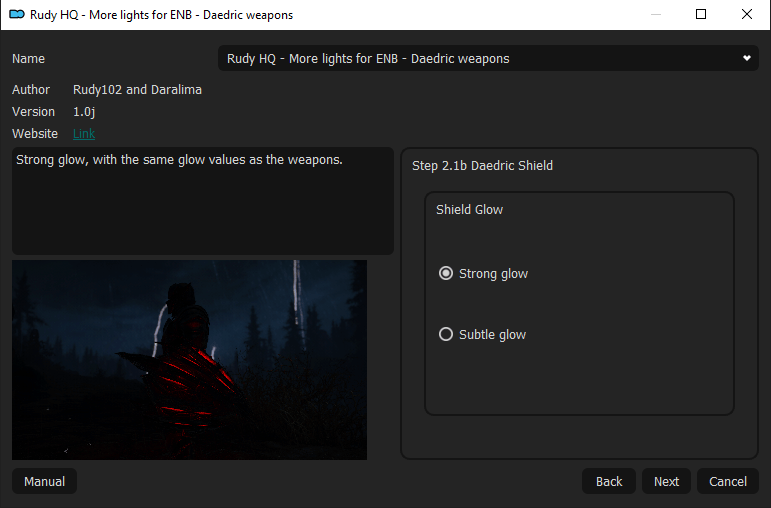Screen dimensions: 771x508
Task: Close the installer window
Action: [x=746, y=14]
